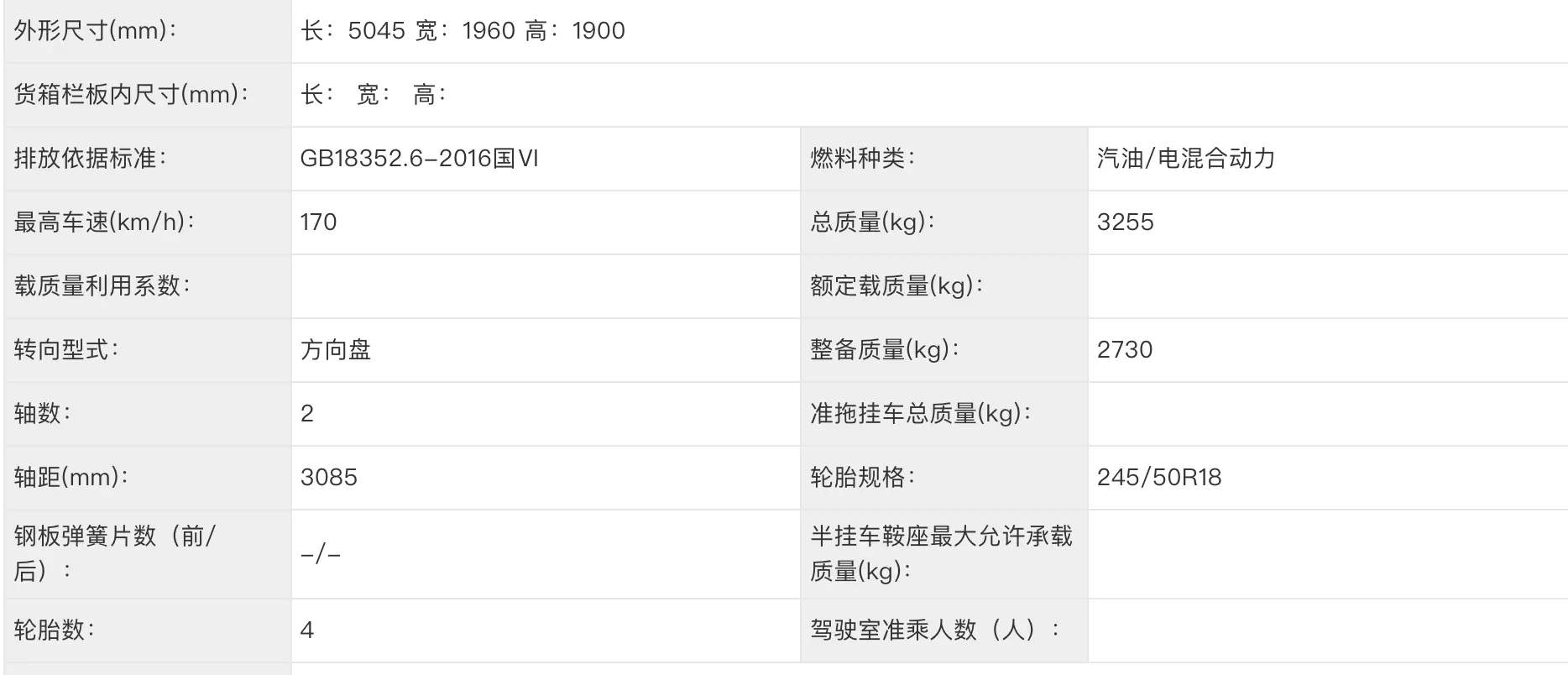Select the dimensions value 长:5045 宽:1960 高:1900
1568x675 pixels.
point(463,31)
